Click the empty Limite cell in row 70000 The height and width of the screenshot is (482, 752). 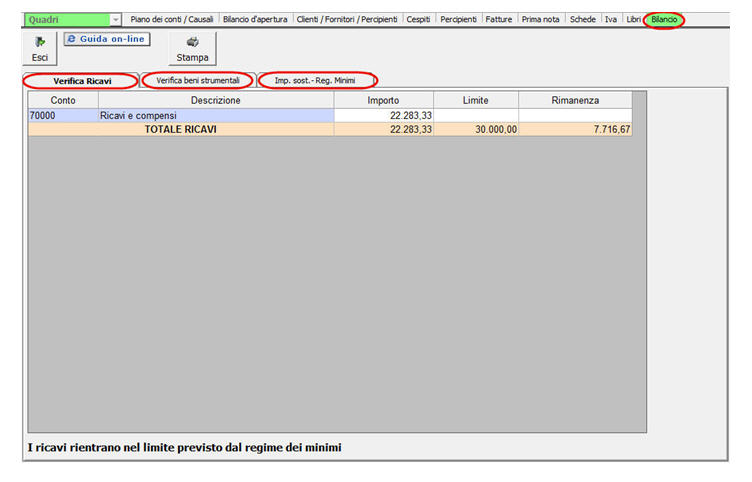click(476, 116)
